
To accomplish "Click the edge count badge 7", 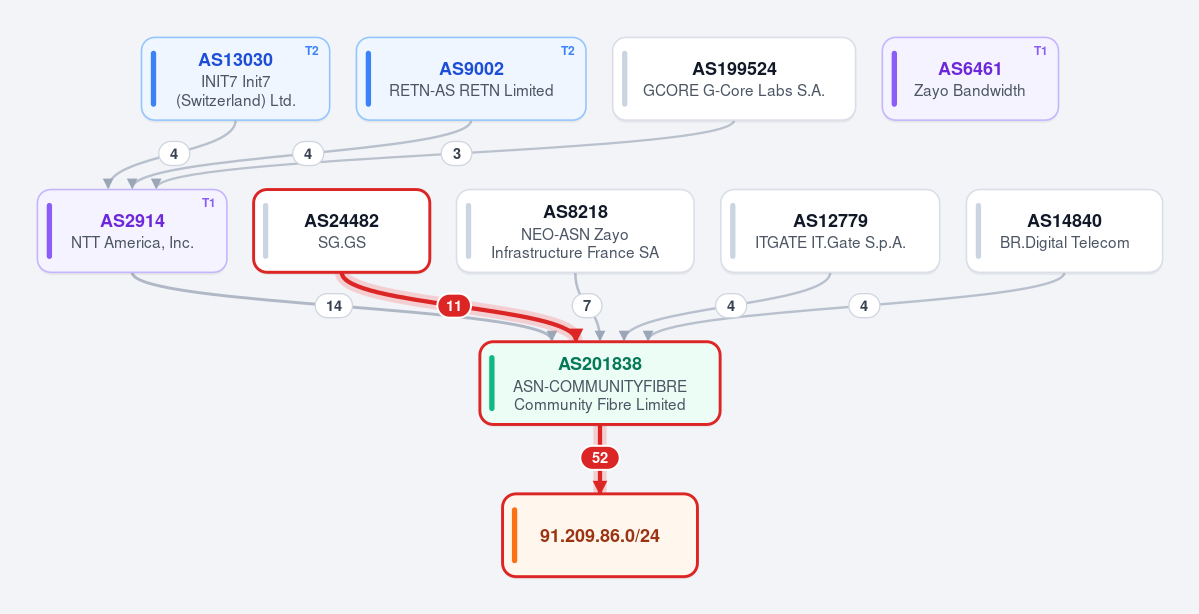I will pyautogui.click(x=587, y=307).
